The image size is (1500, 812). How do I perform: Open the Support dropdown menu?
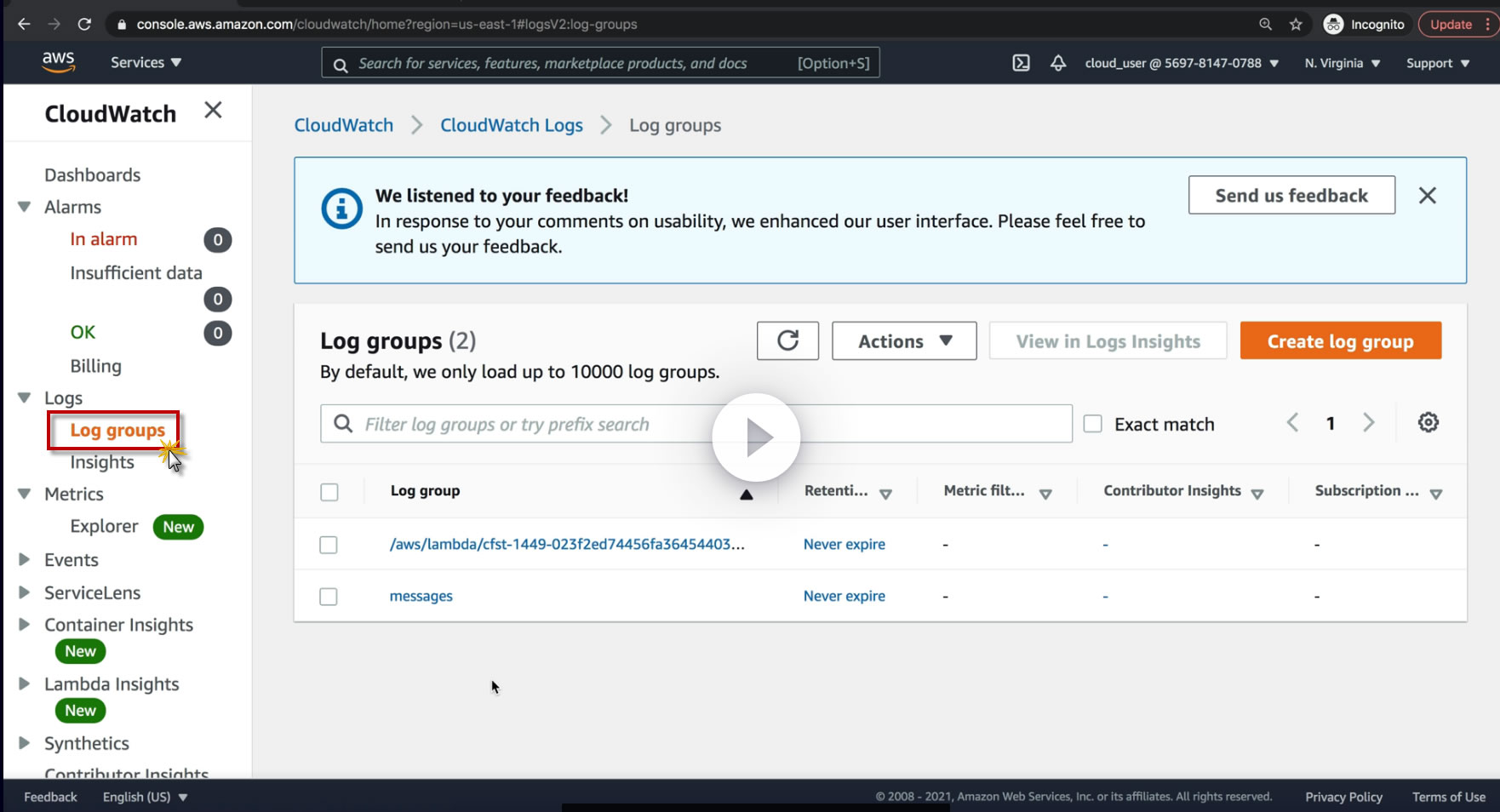click(1438, 63)
